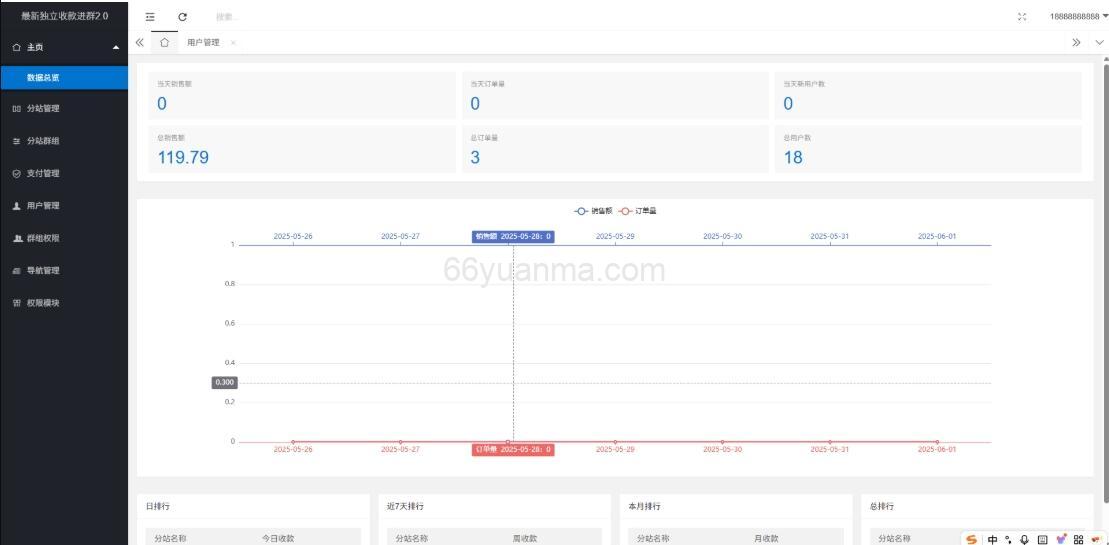
Task: Click the 2025-05-26 data point on bottom axis
Action: tap(293, 442)
